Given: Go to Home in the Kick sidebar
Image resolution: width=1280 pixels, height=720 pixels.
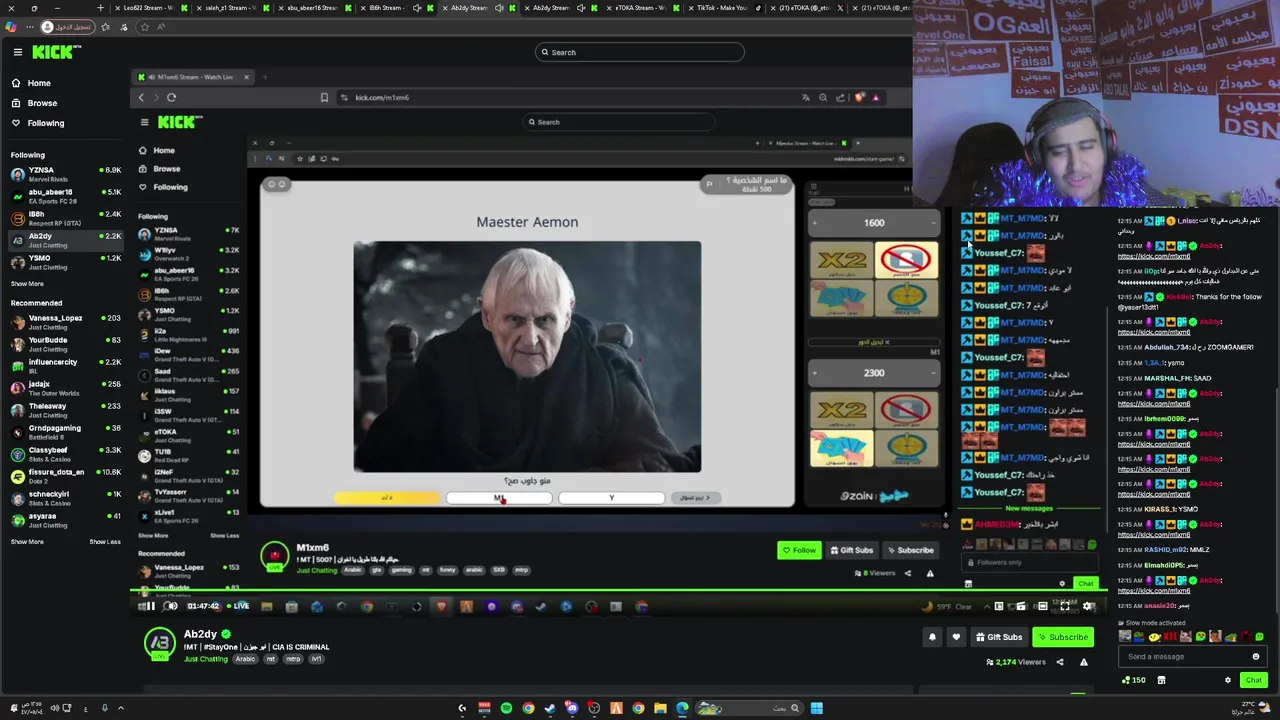Looking at the screenshot, I should point(39,83).
